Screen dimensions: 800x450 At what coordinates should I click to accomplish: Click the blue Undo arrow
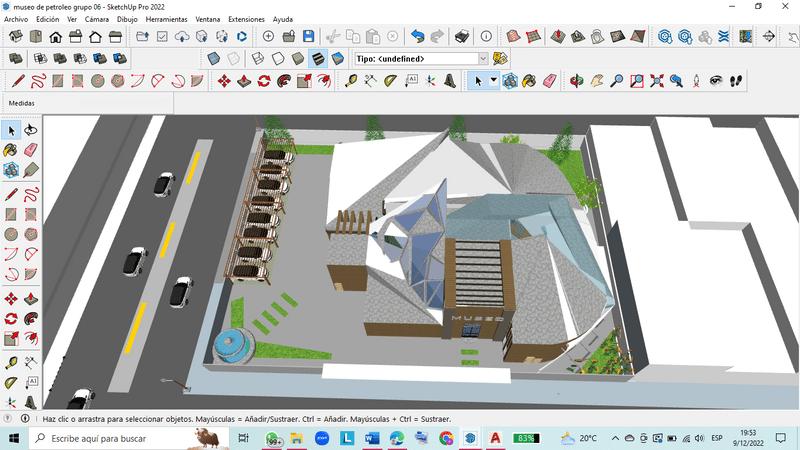pos(417,36)
